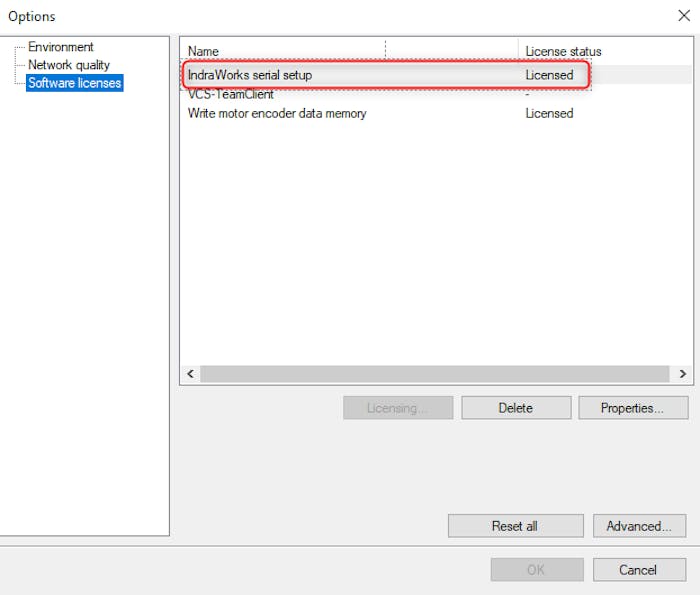700x595 pixels.
Task: Confirm the dialog with OK
Action: click(x=535, y=570)
